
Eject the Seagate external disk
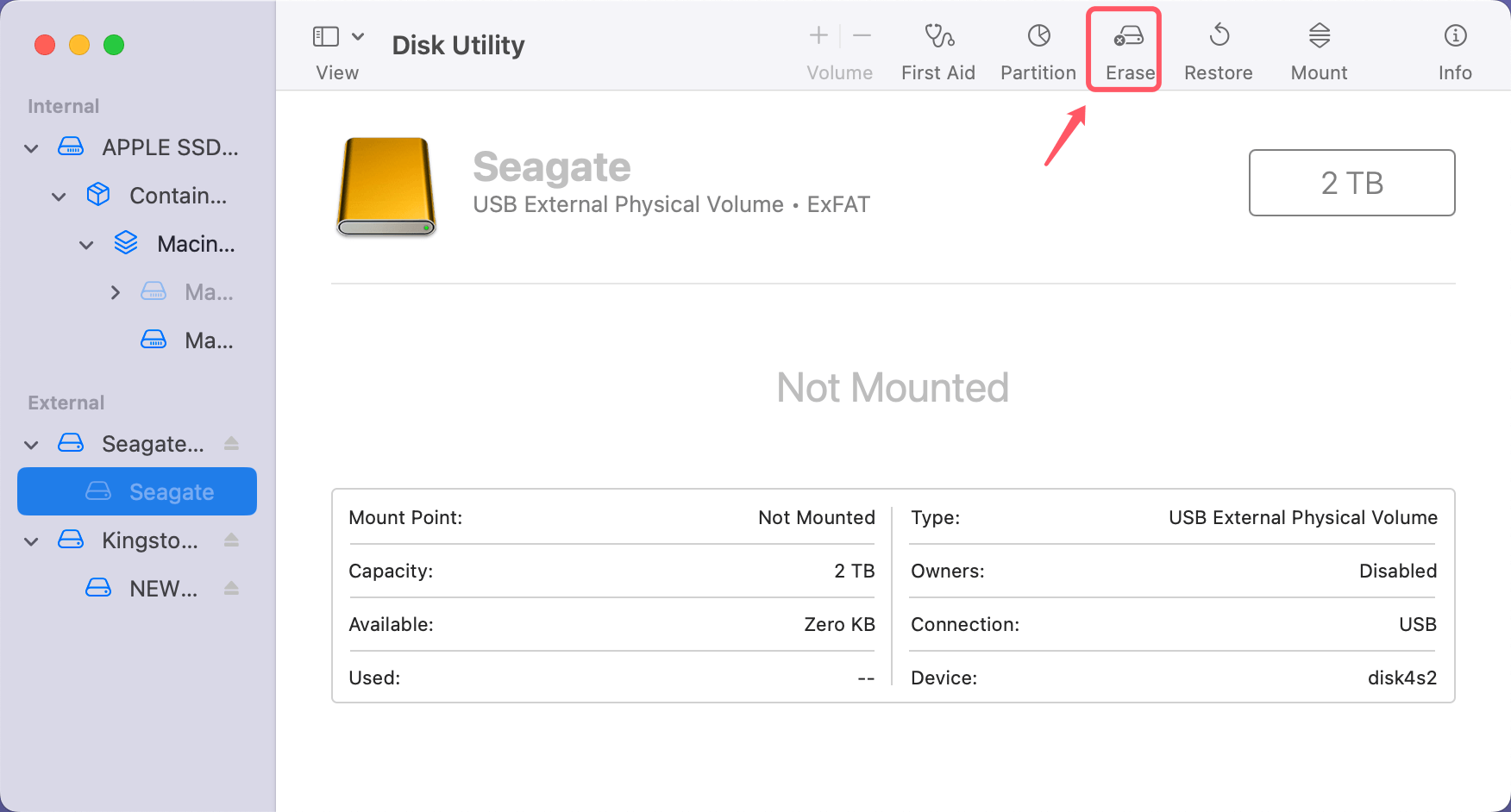(x=231, y=443)
